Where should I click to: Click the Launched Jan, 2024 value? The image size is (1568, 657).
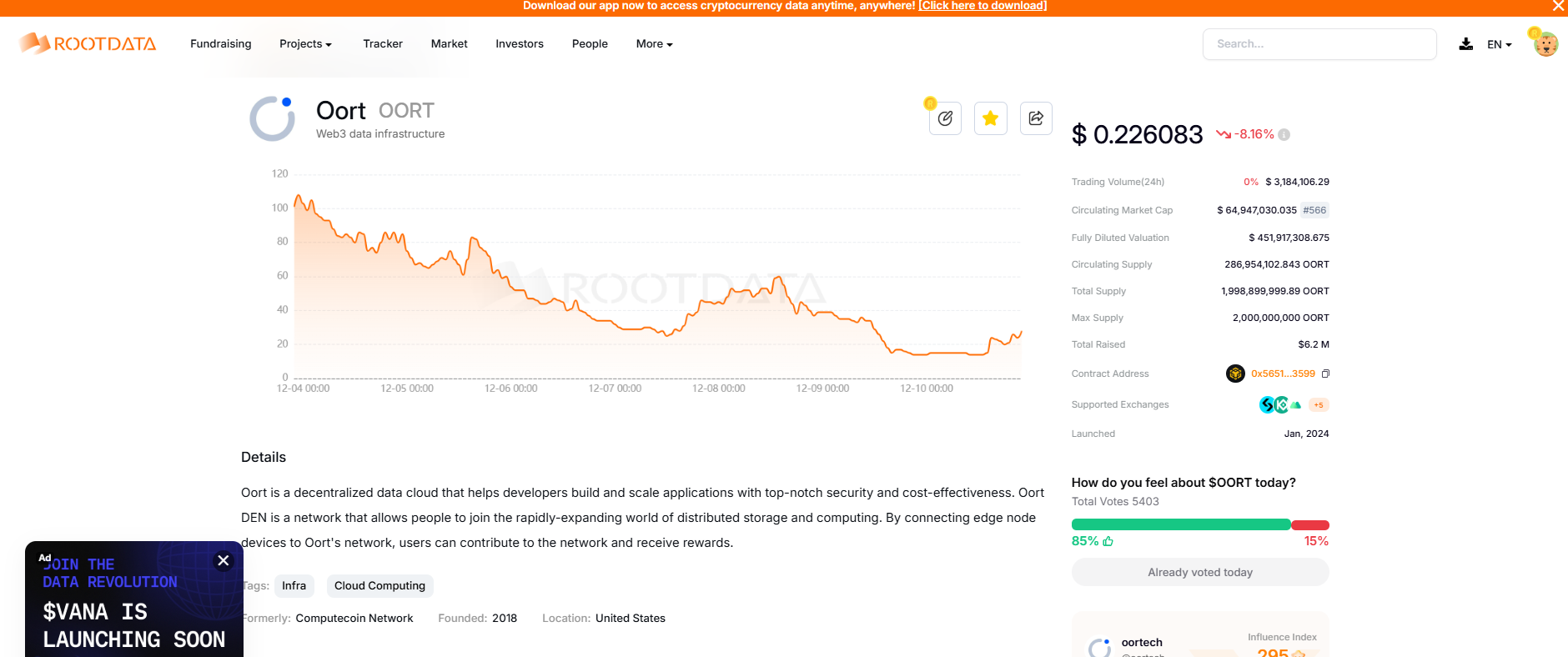pos(1306,434)
